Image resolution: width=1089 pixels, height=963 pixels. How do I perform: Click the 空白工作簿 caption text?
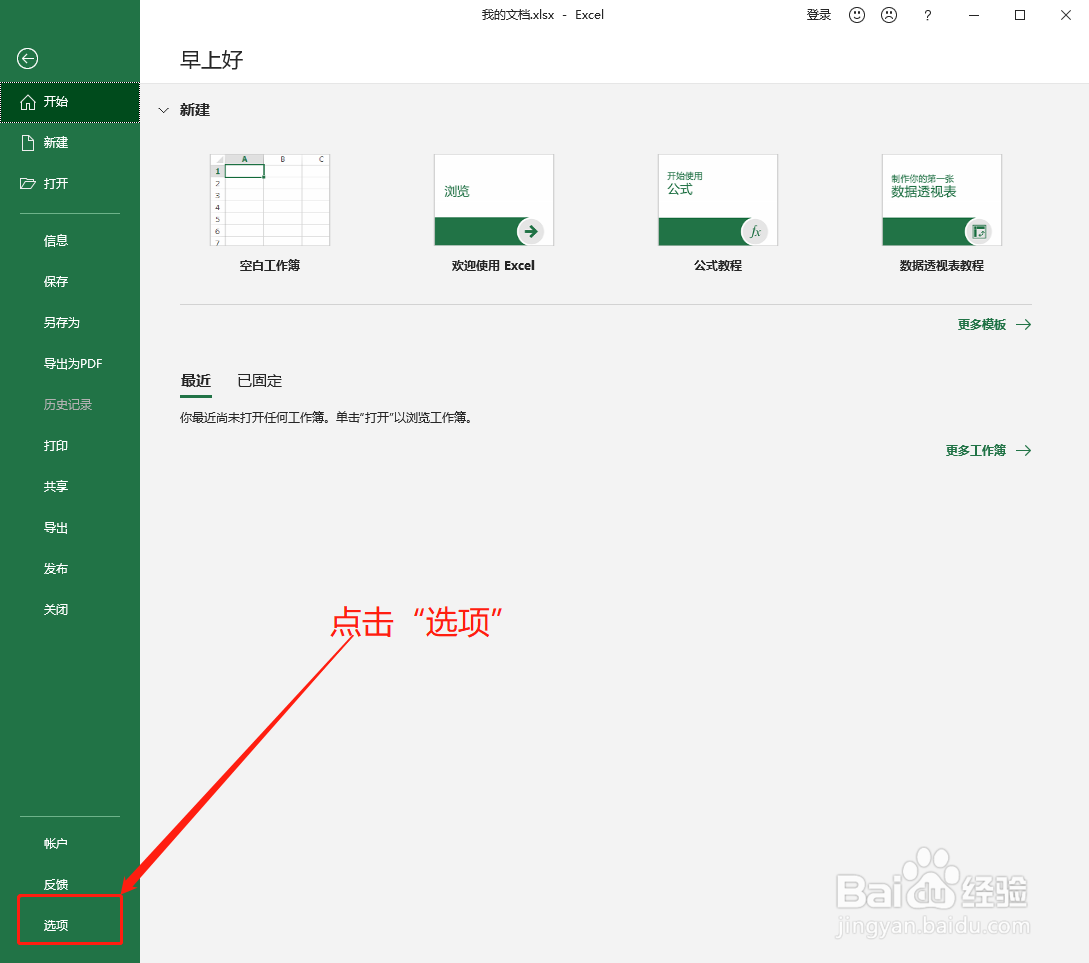coord(270,266)
